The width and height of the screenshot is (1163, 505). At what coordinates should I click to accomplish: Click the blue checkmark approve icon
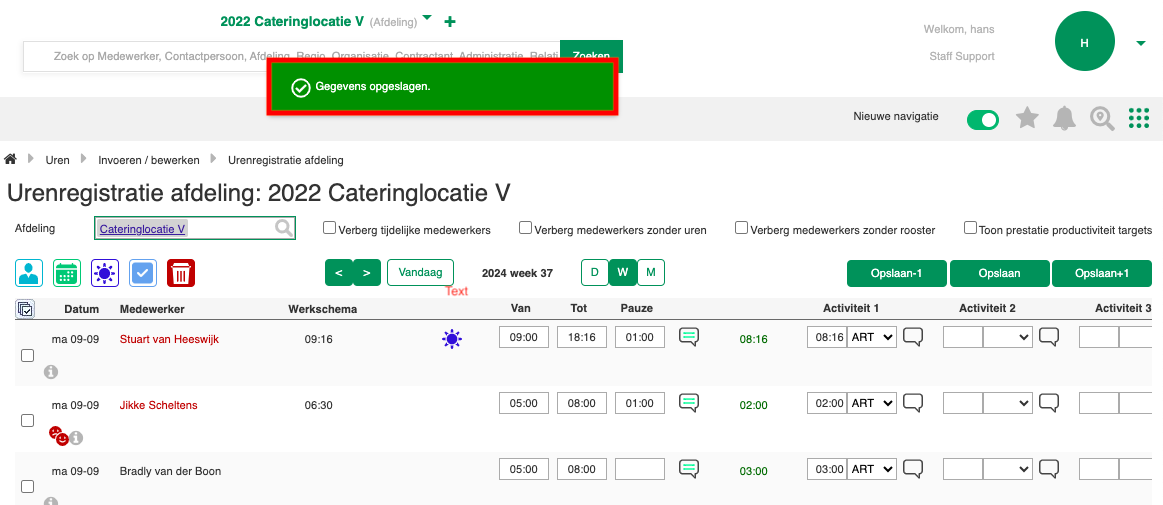pos(143,273)
